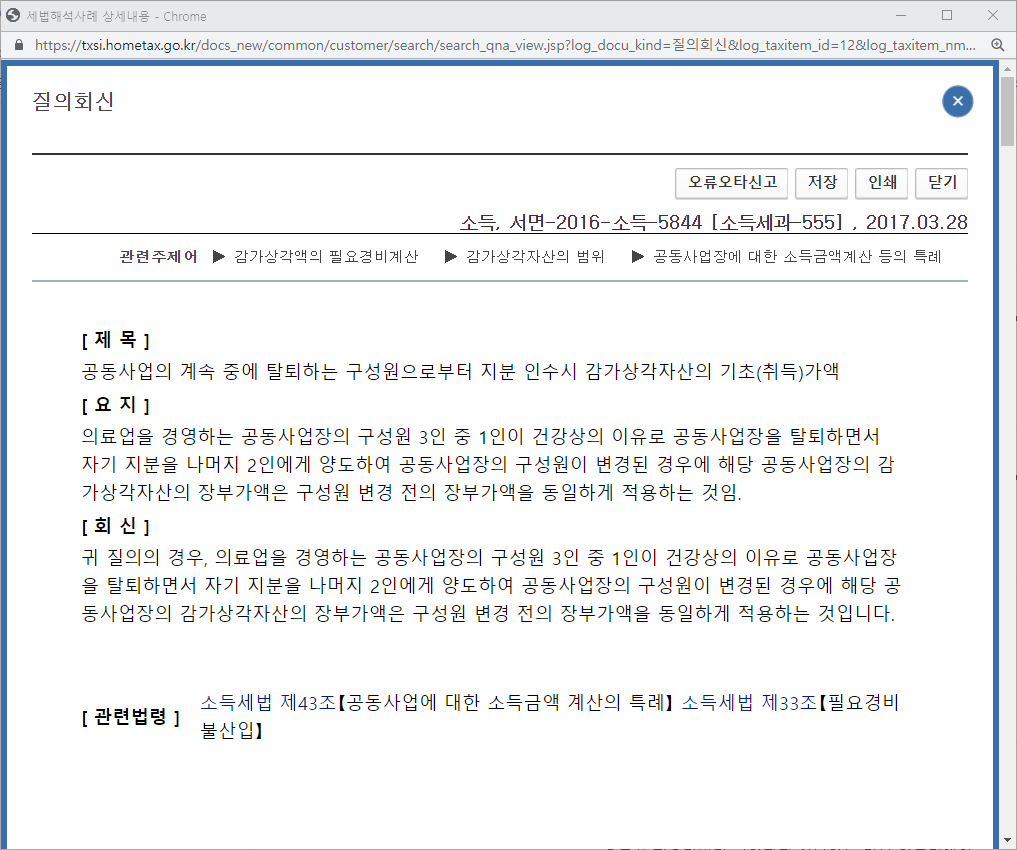1017x850 pixels.
Task: Click the date 2017.03.28 text
Action: click(x=916, y=222)
